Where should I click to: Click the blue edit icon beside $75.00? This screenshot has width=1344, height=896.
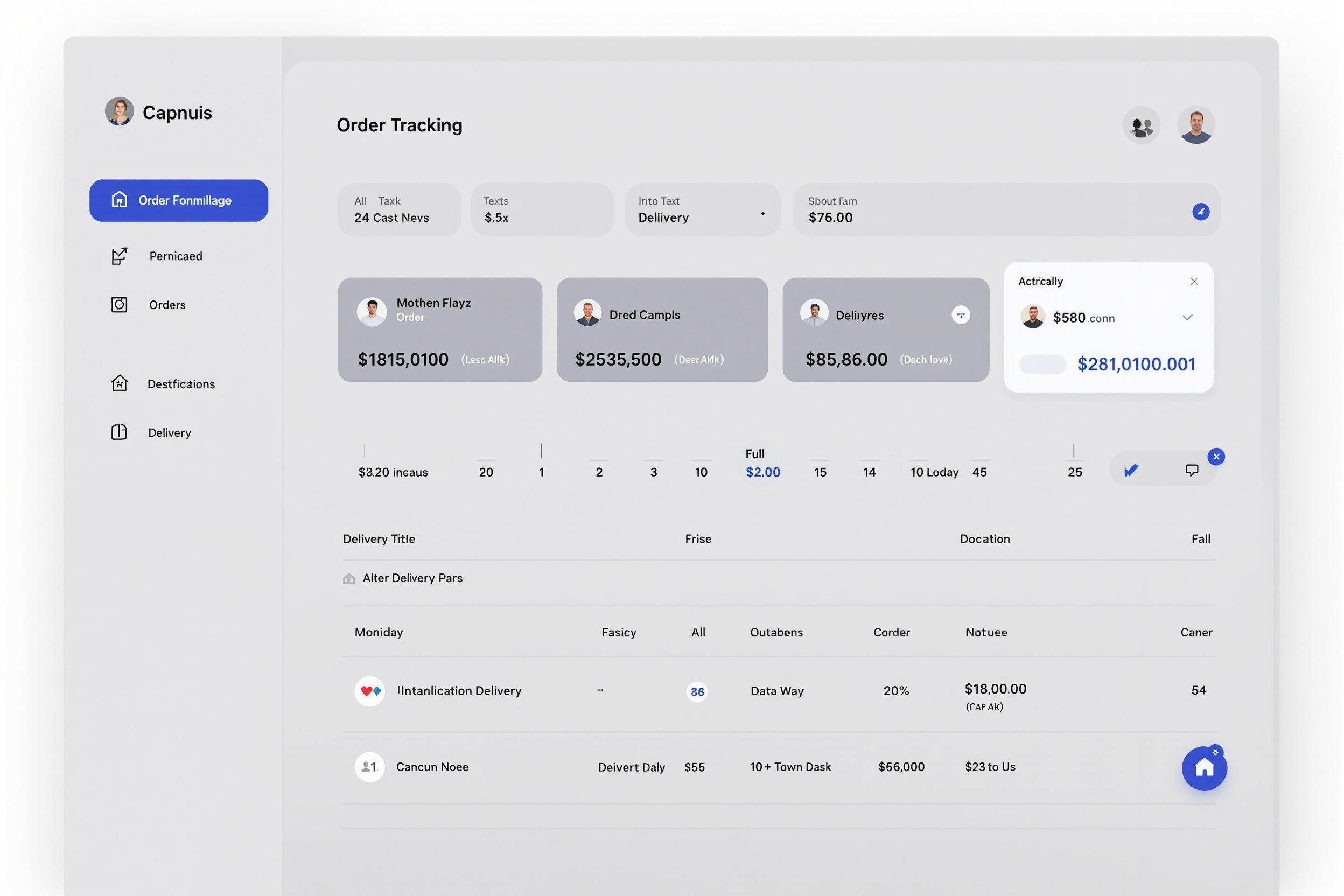pos(1201,212)
